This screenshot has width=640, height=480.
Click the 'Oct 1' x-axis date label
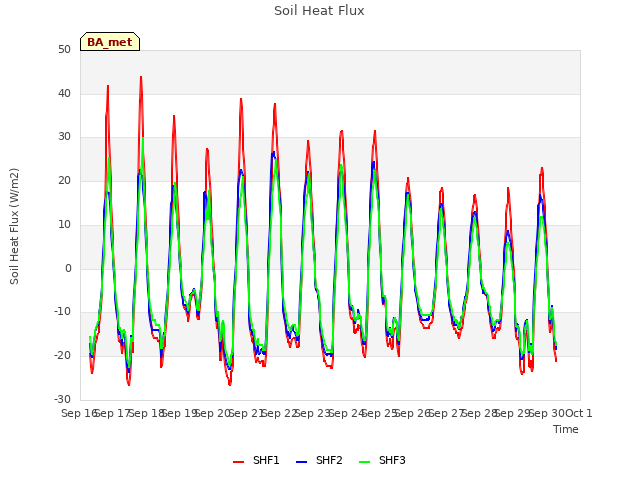tap(579, 413)
